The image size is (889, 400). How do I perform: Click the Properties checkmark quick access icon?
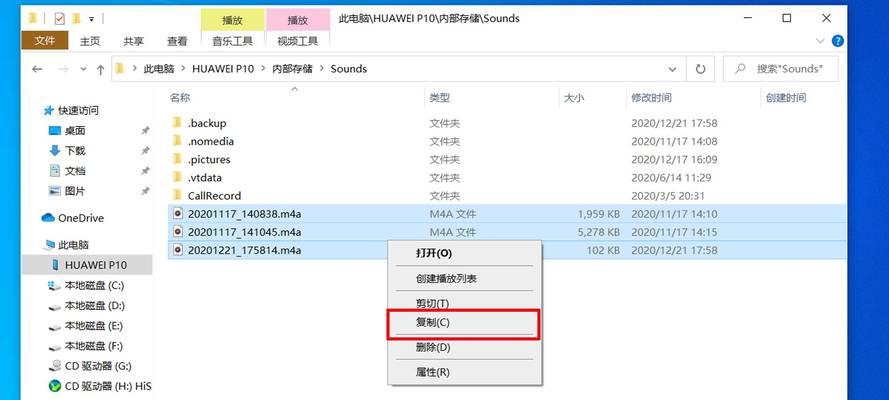tap(60, 18)
